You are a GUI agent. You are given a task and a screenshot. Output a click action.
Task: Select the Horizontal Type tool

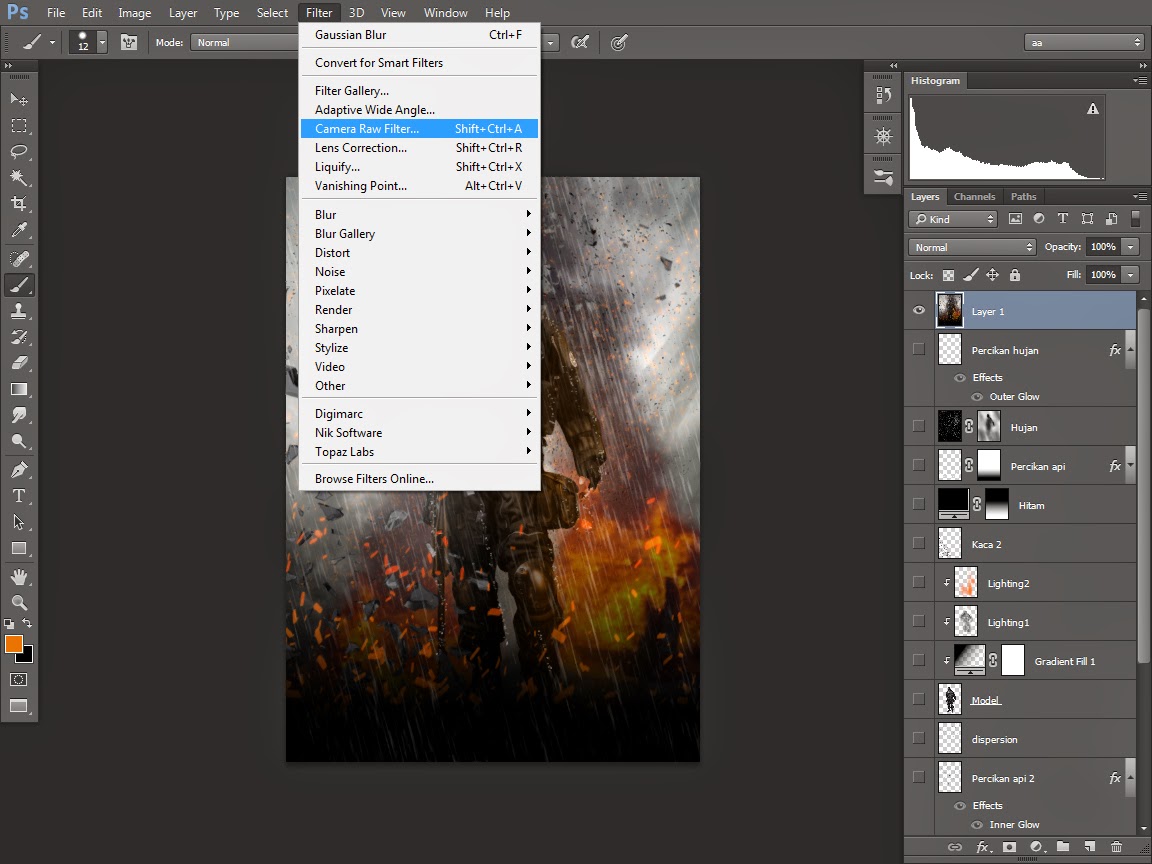(19, 496)
